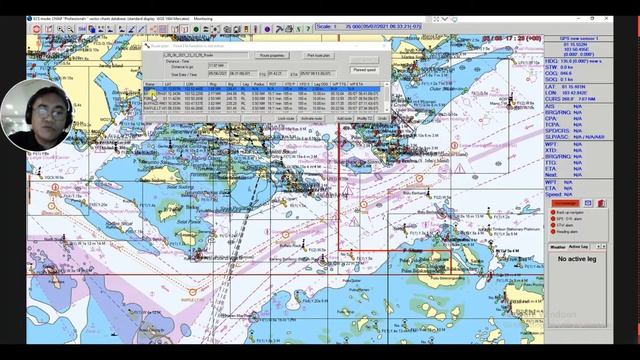
Task: Click the center-on-ship target toolbar icon
Action: click(215, 29)
